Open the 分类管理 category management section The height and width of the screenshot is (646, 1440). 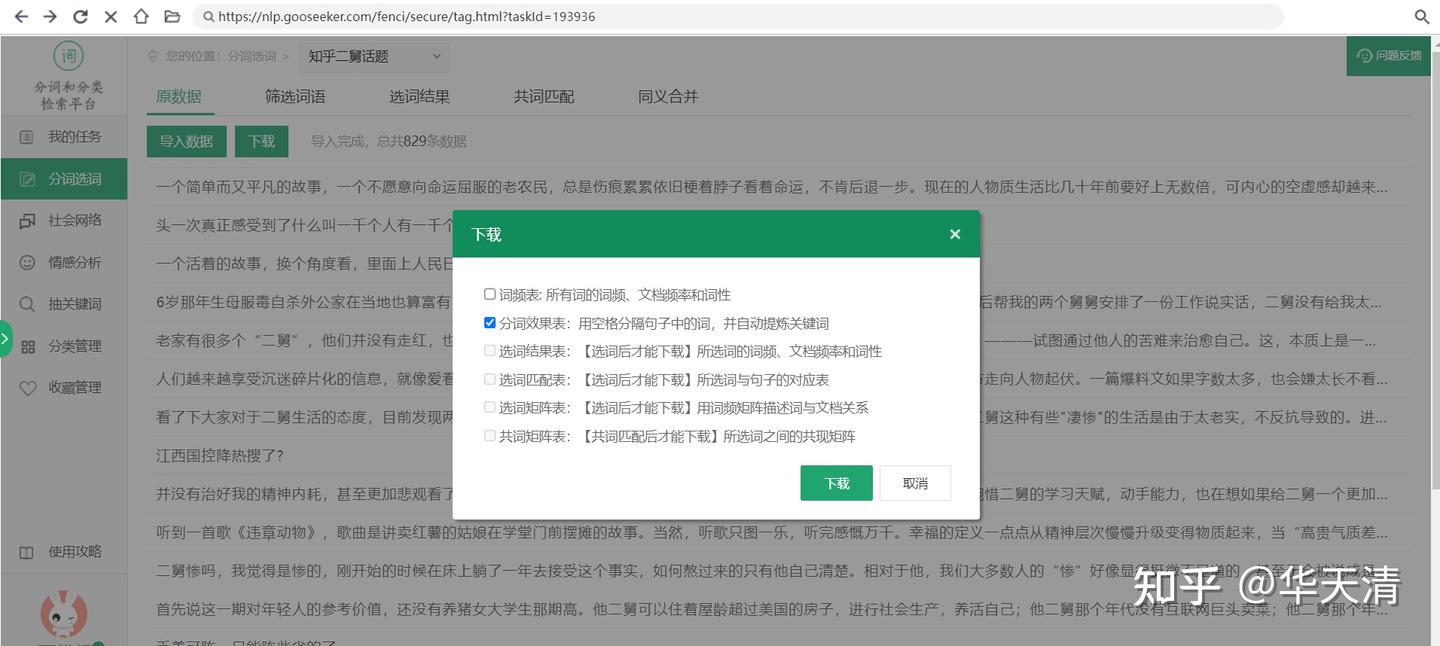tap(62, 346)
